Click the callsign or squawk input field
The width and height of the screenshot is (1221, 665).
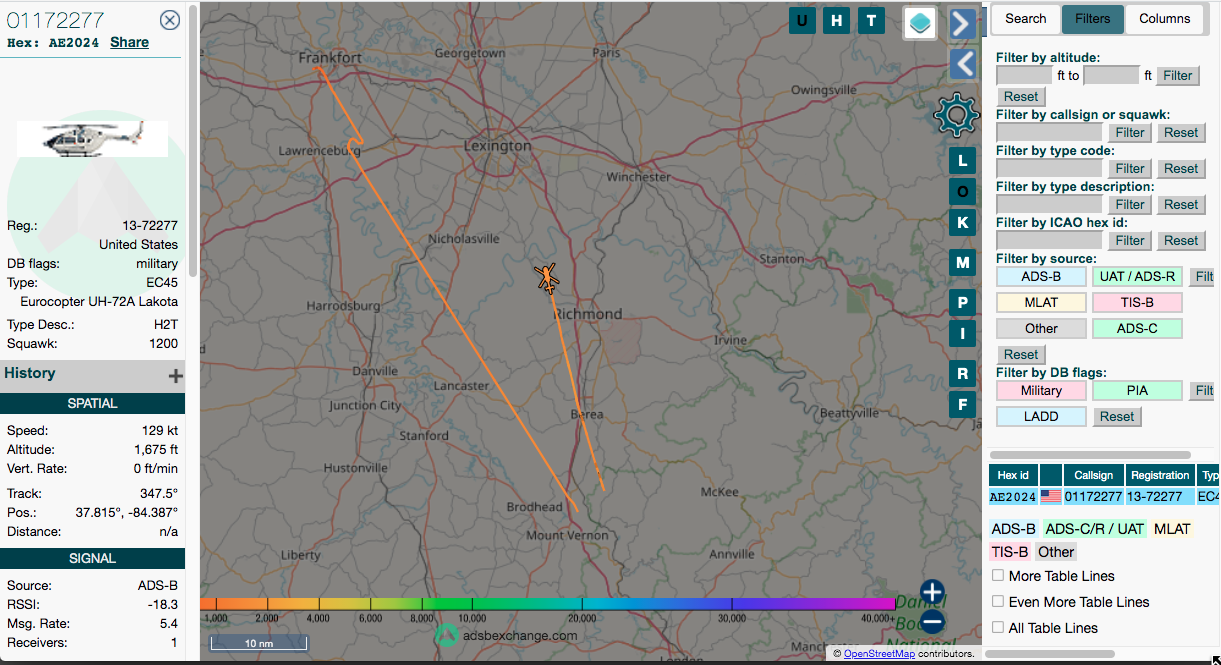1050,132
